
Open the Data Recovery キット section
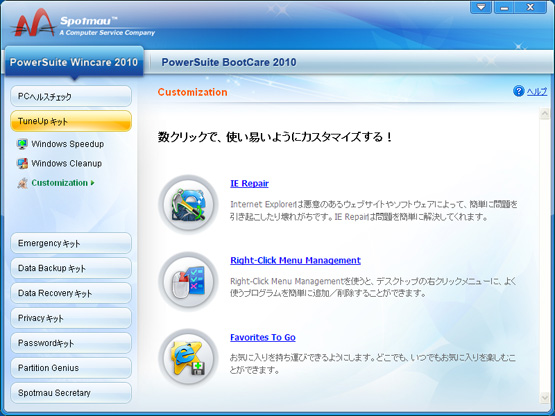point(71,293)
